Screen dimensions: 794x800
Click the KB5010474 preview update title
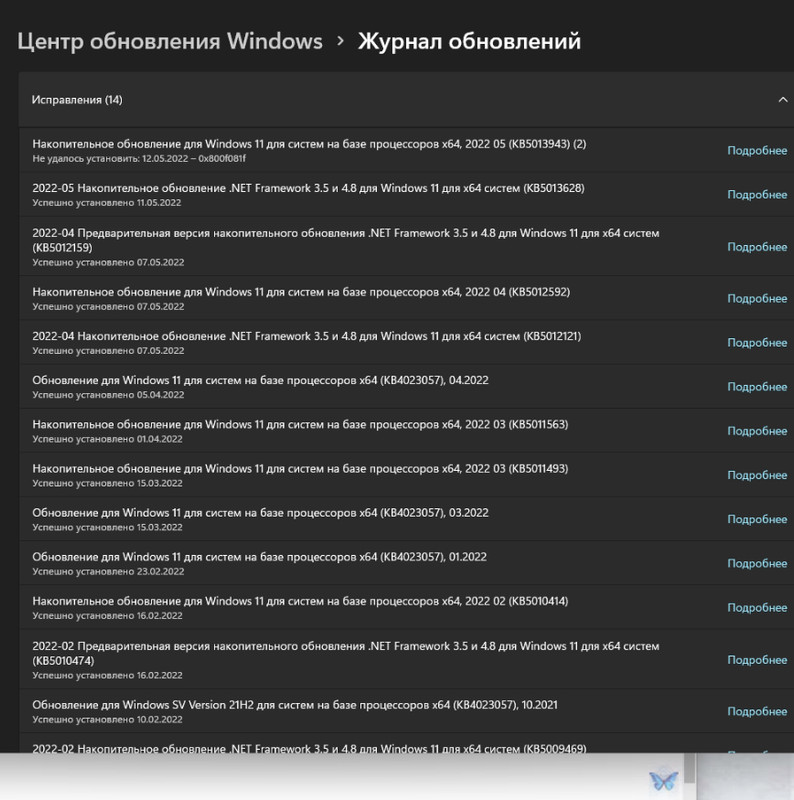(345, 653)
